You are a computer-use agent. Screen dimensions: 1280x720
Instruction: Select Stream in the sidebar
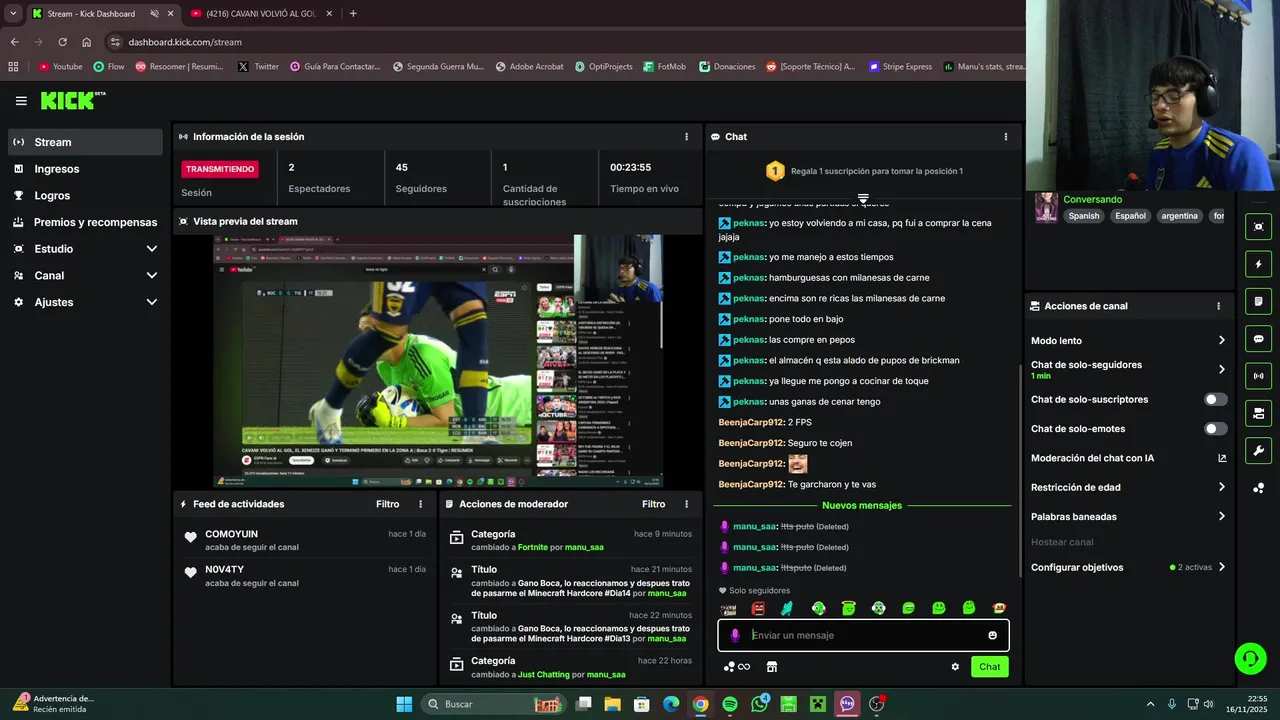pos(84,142)
